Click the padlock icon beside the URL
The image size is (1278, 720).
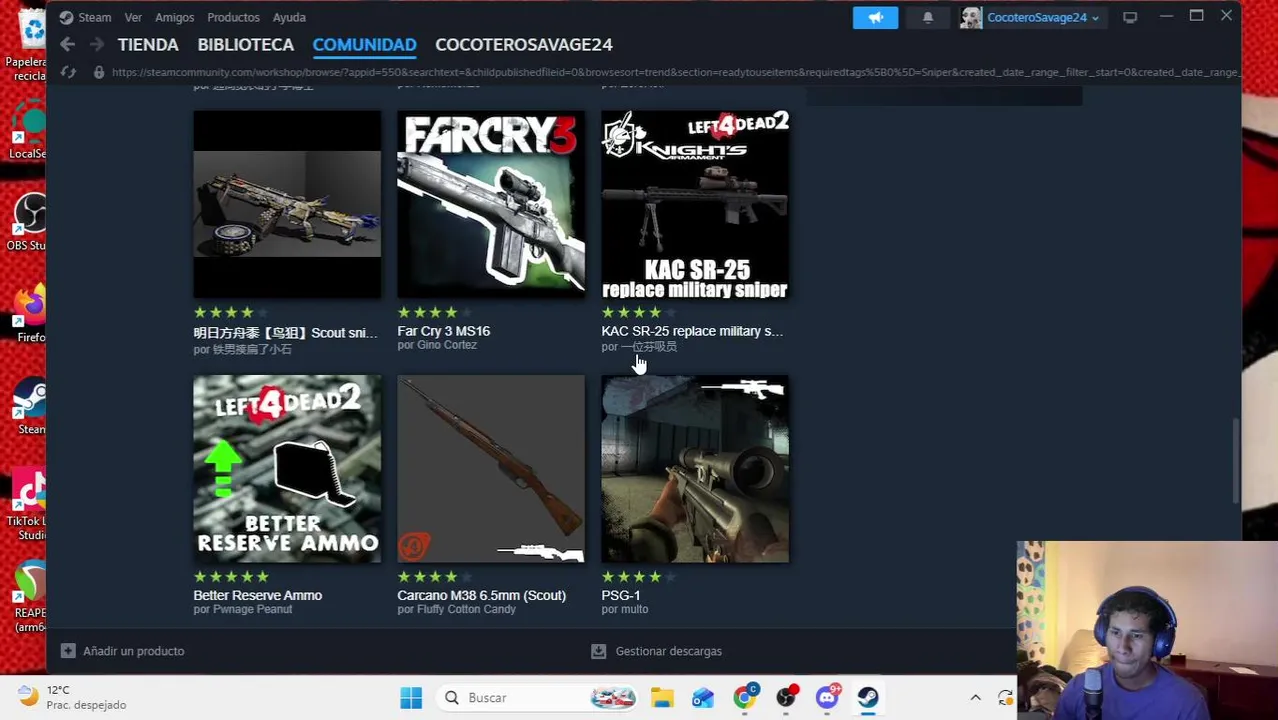[98, 72]
